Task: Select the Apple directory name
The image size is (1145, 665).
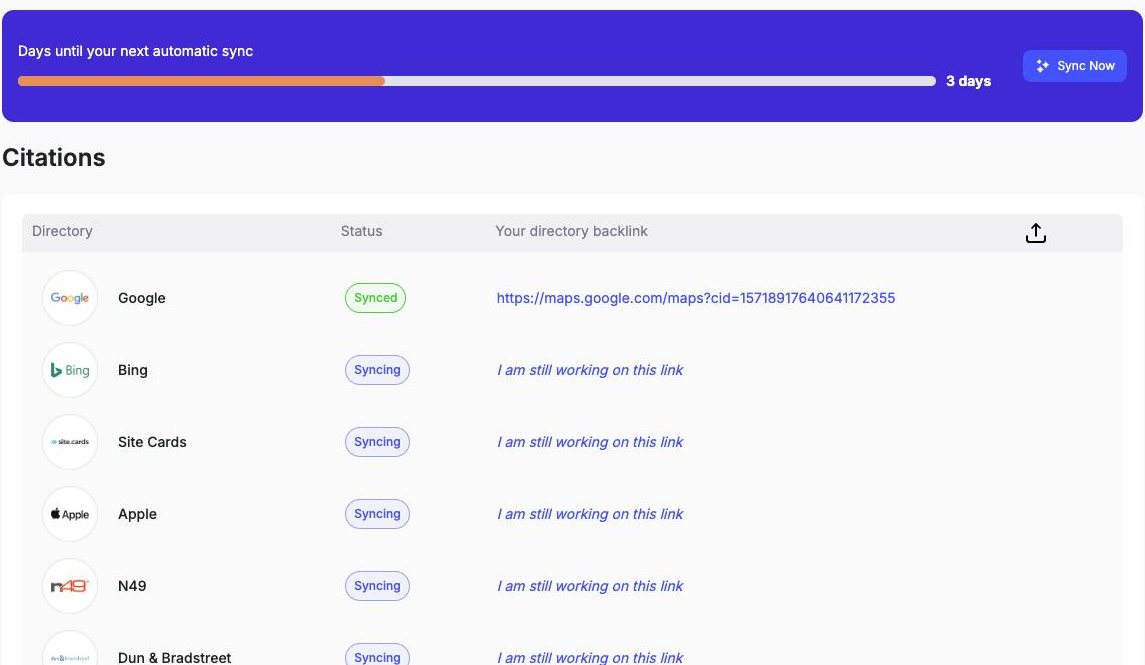Action: pyautogui.click(x=137, y=514)
